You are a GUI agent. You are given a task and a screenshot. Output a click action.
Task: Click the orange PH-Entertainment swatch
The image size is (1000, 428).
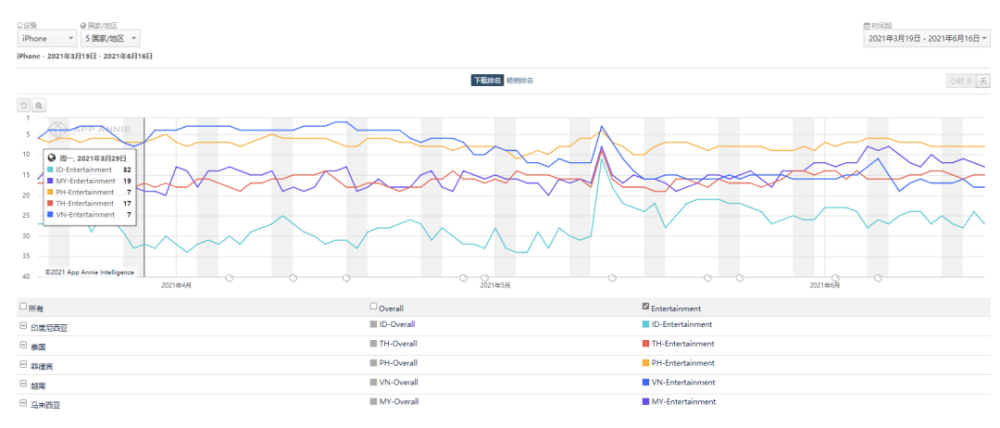pos(645,362)
